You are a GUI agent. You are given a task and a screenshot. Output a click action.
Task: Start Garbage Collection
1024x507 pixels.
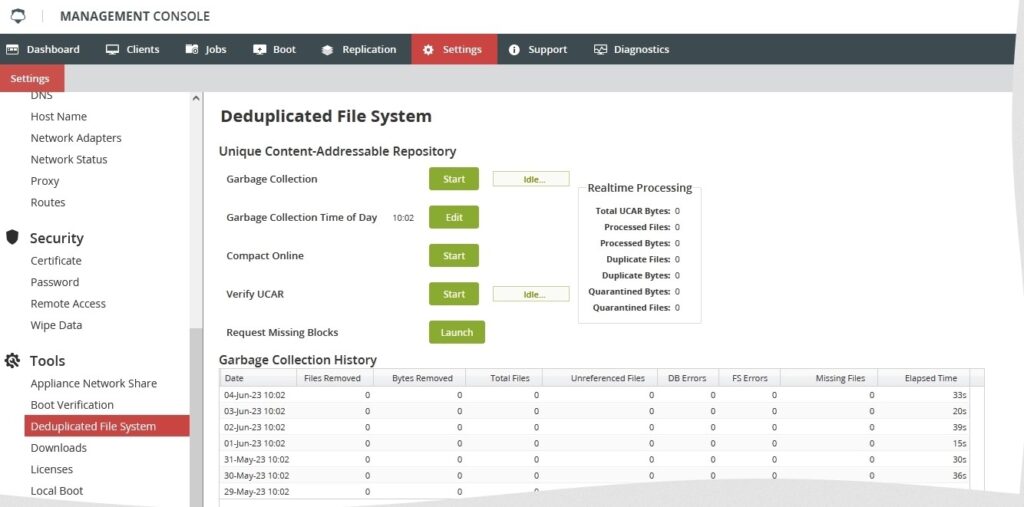click(454, 179)
